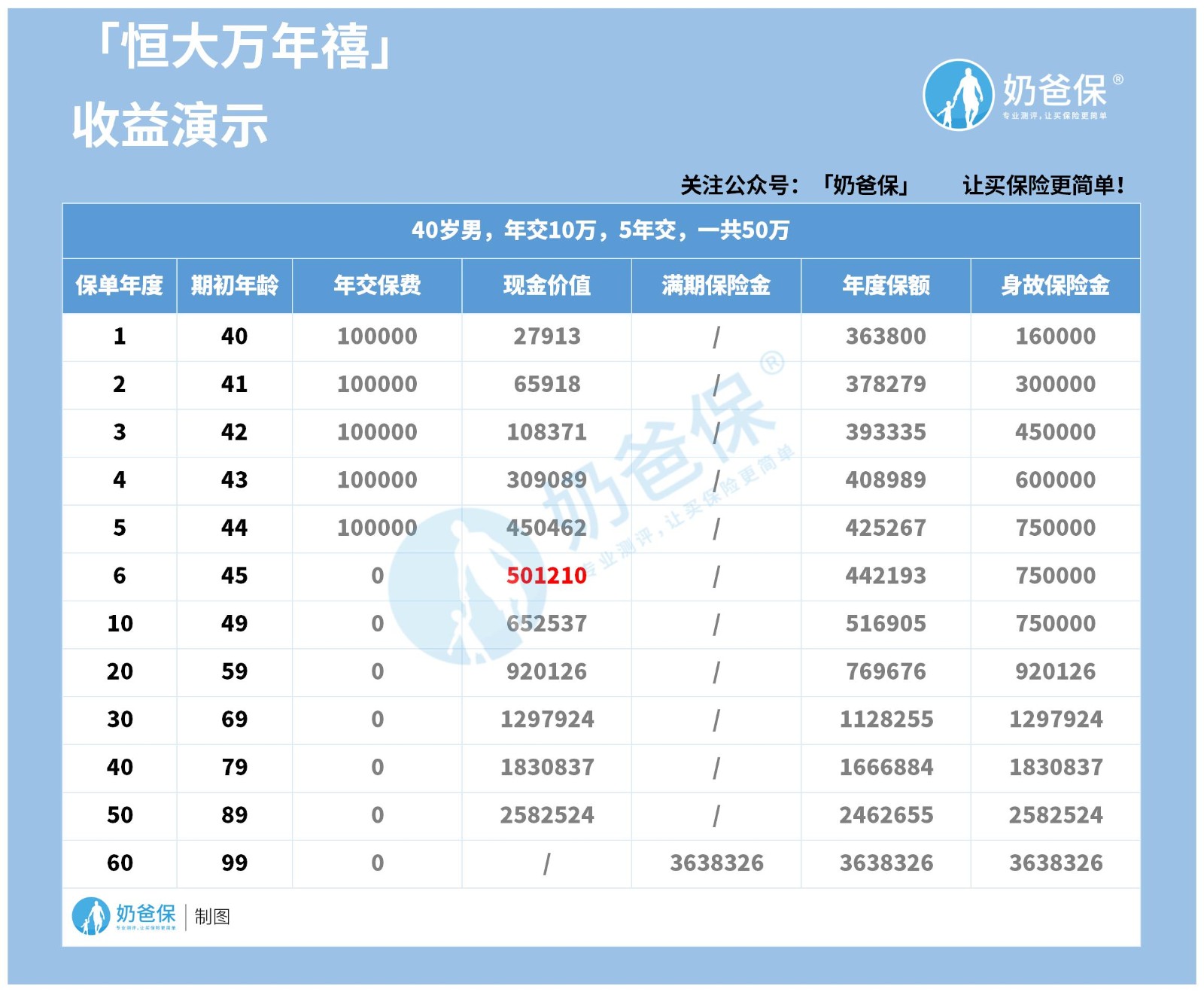Click cash value cell 450462
1204x992 pixels.
coord(547,528)
